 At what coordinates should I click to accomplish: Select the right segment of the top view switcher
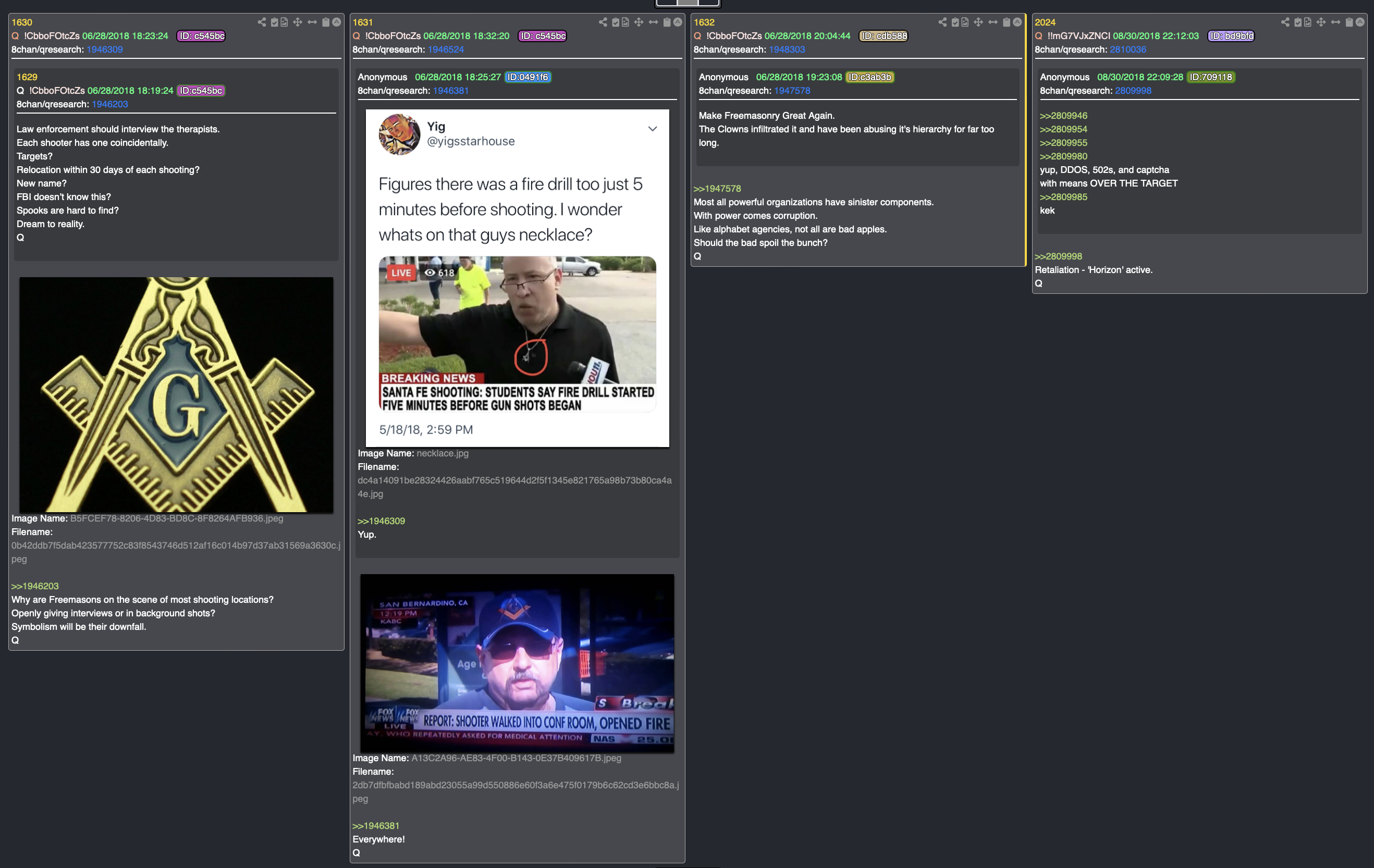coord(709,2)
